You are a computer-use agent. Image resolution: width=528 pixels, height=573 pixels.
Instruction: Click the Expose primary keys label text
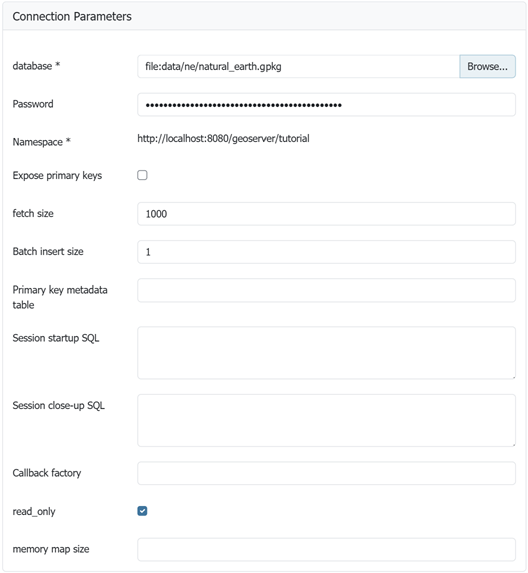point(57,175)
